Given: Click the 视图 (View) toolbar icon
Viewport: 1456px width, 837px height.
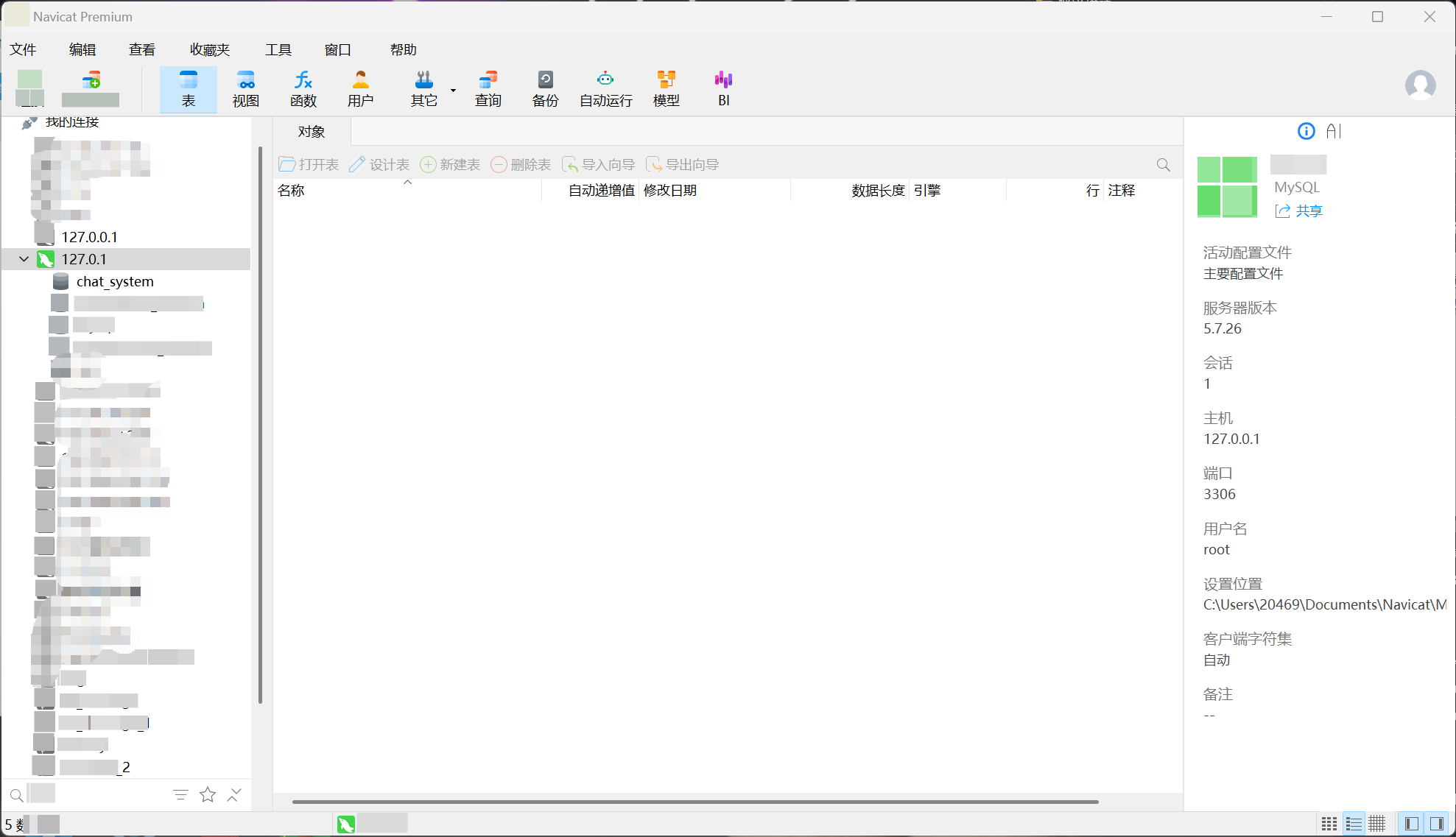Looking at the screenshot, I should [245, 89].
